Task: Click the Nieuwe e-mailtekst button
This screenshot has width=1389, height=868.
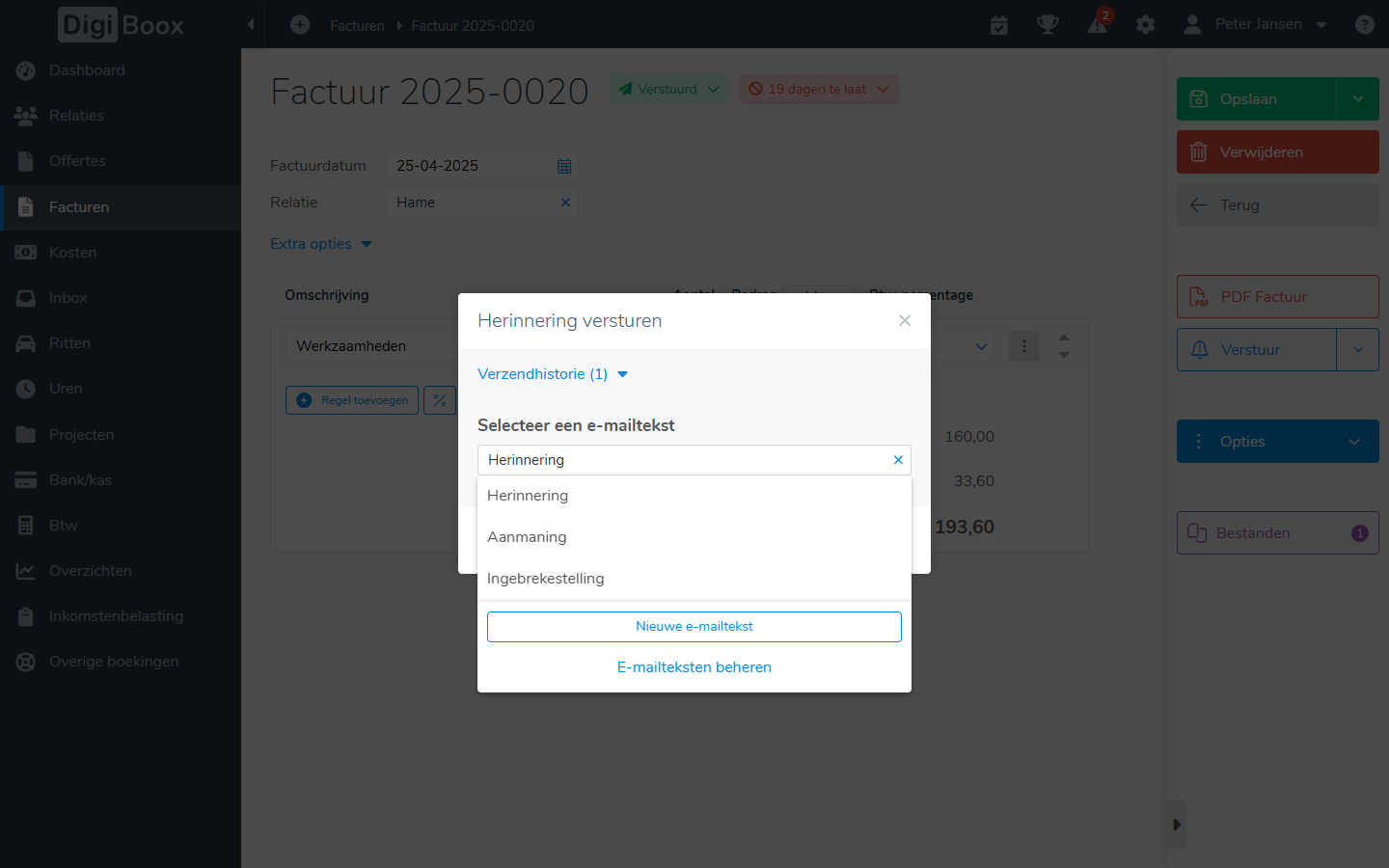Action: click(694, 627)
